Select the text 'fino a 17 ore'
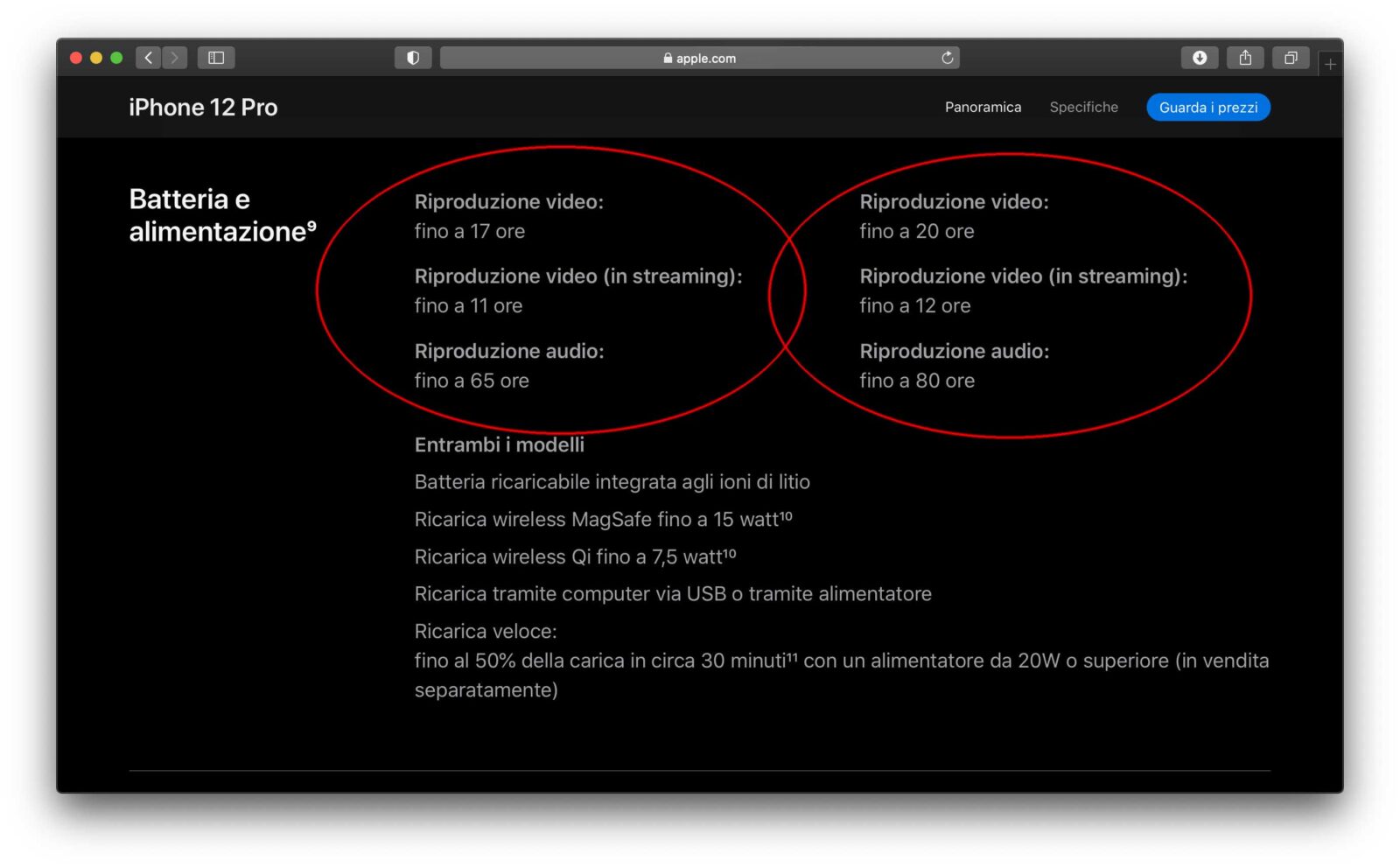Screen dimensions: 1400x868 tap(470, 231)
